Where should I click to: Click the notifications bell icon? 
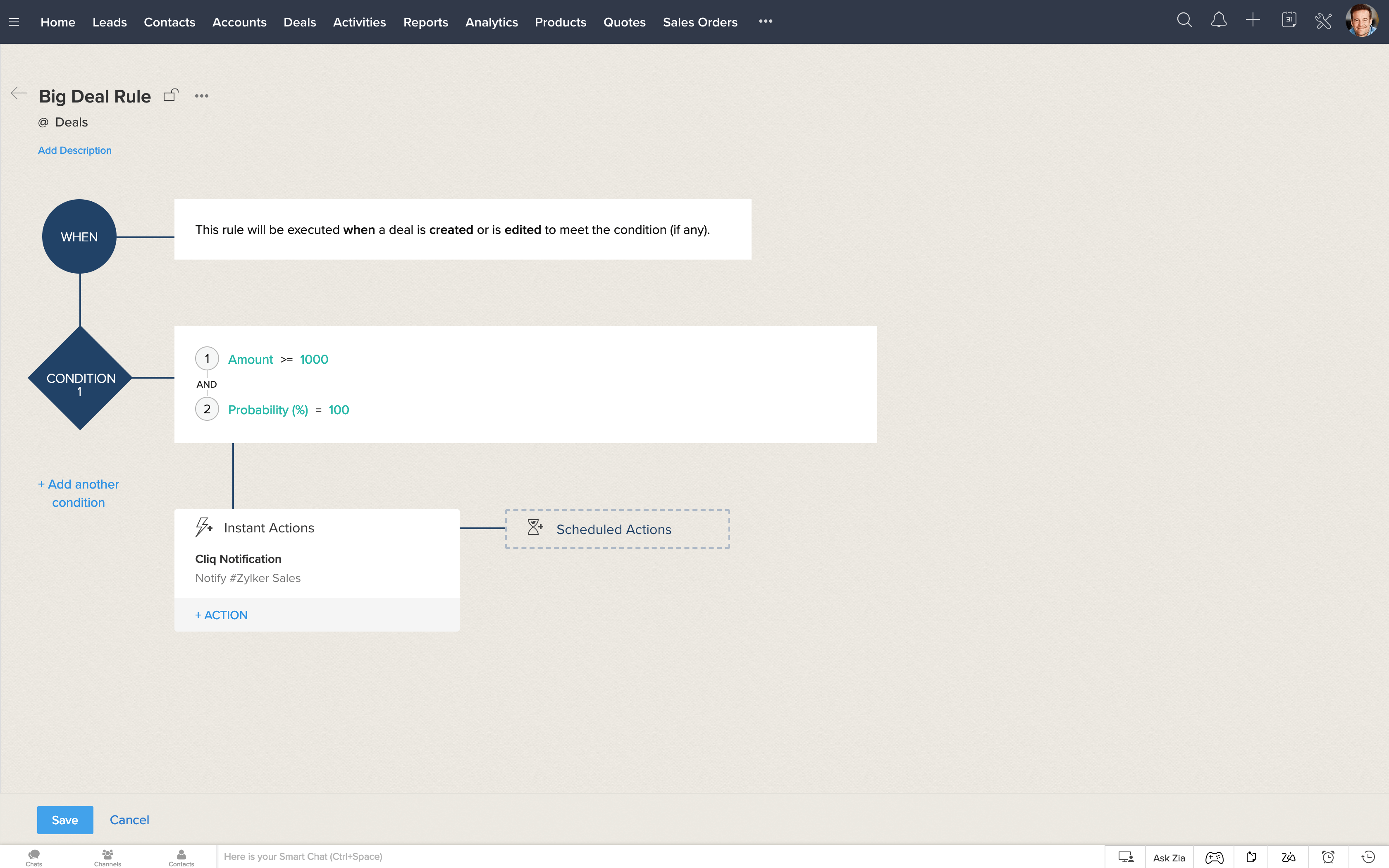point(1219,21)
